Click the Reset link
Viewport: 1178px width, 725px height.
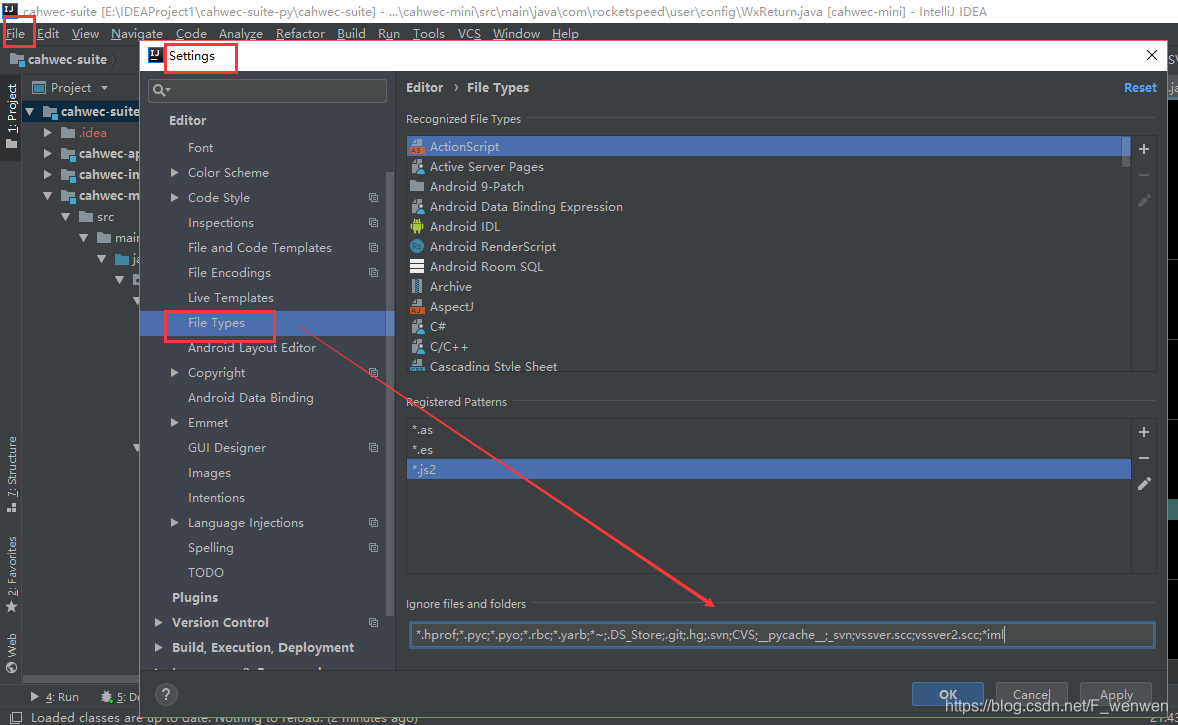[1140, 87]
